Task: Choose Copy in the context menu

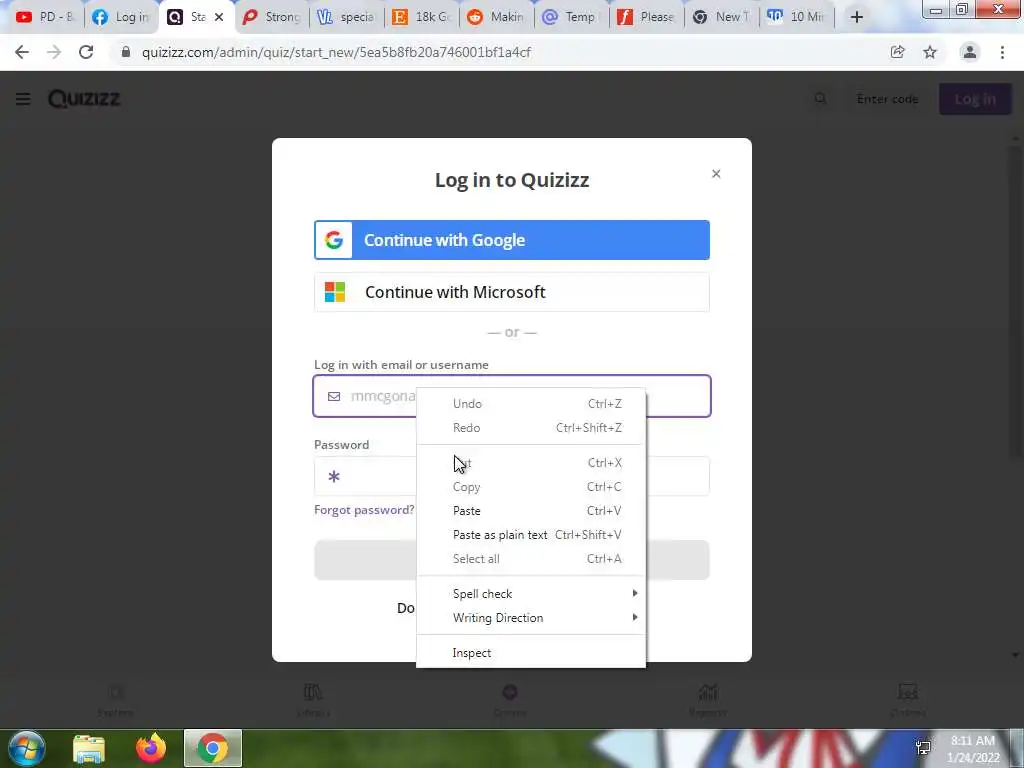Action: click(531, 487)
